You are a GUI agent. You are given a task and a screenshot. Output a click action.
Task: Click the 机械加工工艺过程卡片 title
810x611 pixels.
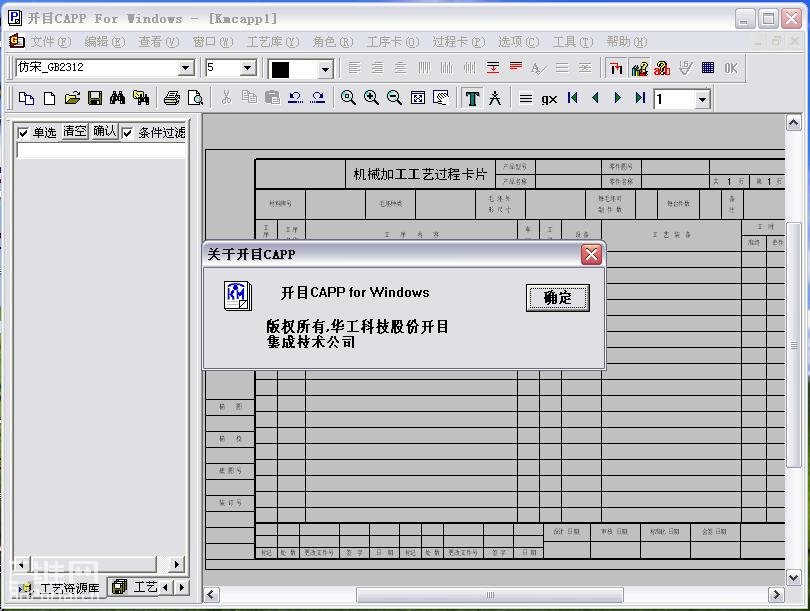click(419, 174)
